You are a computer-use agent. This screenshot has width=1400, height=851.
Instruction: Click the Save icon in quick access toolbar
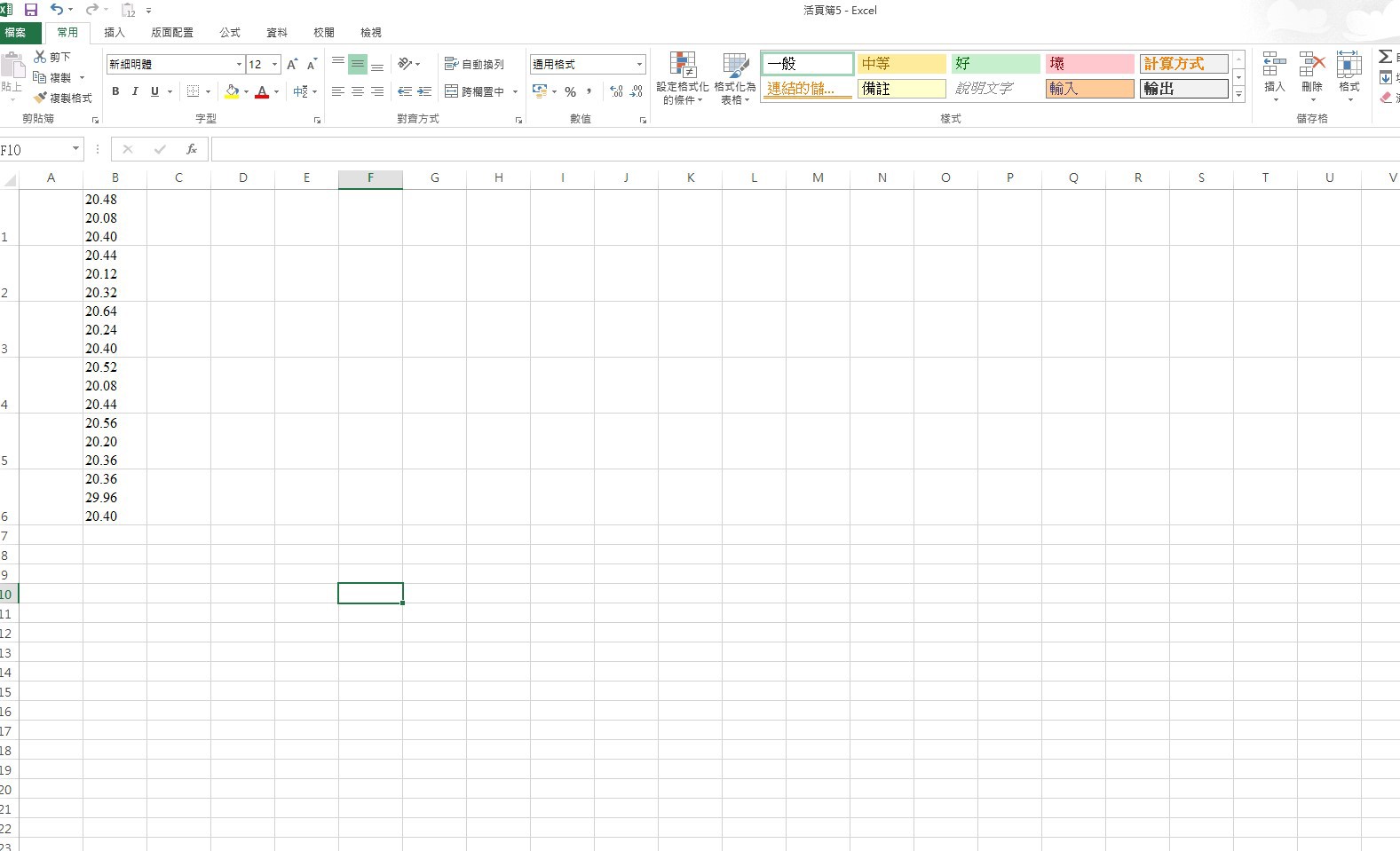[x=31, y=10]
